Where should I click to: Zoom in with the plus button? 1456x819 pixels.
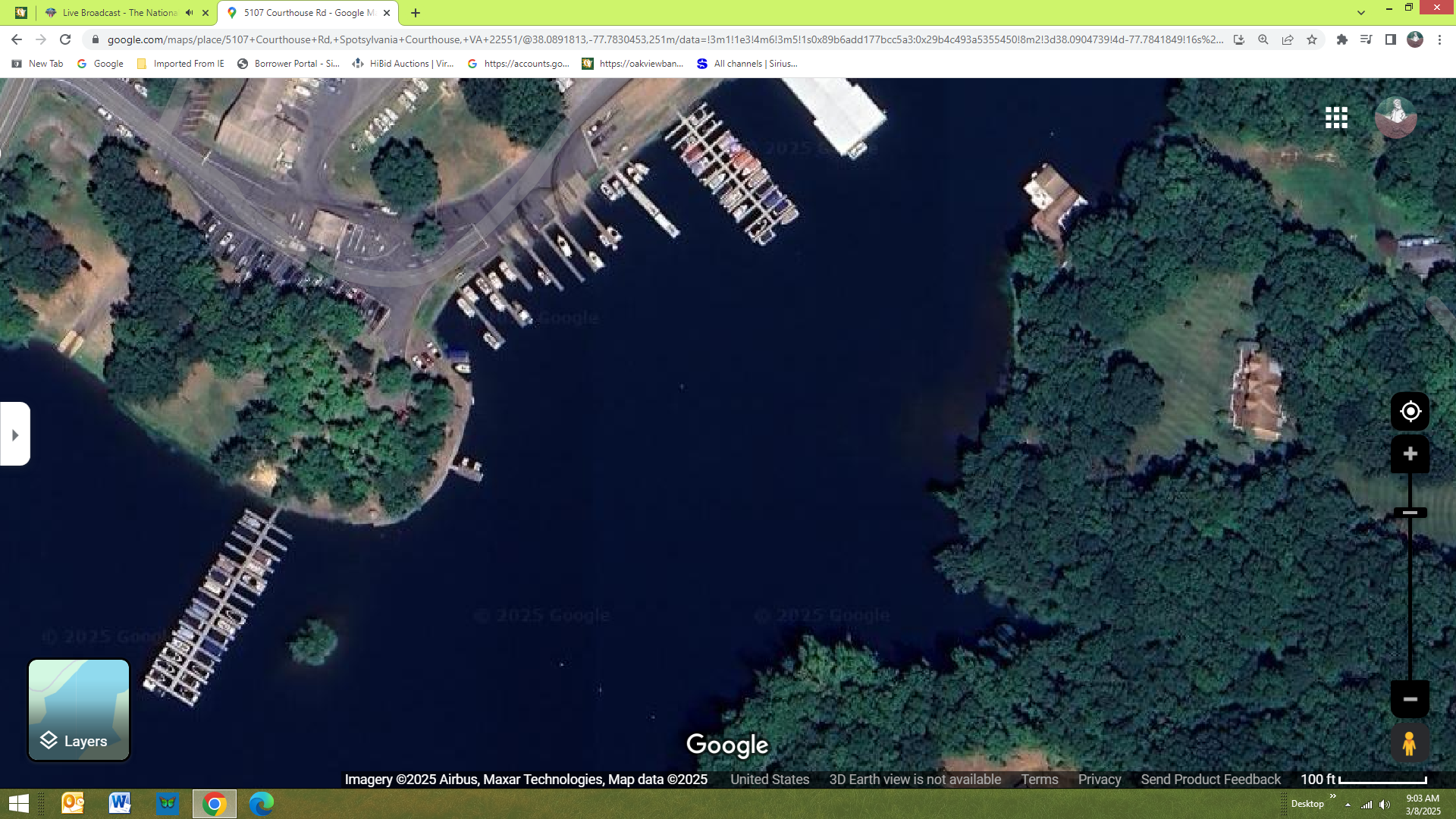pos(1410,453)
